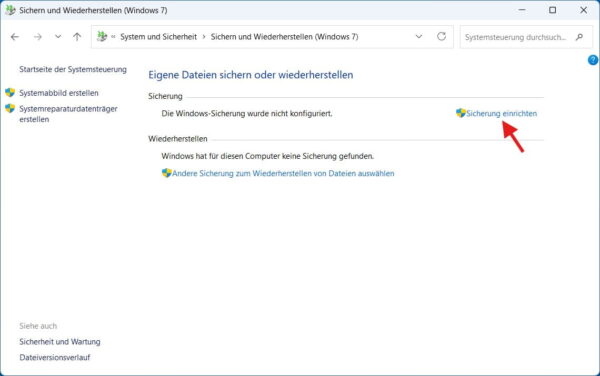Minimize the Sichern und Wiederherstellen window
This screenshot has width=600, height=376.
point(522,10)
